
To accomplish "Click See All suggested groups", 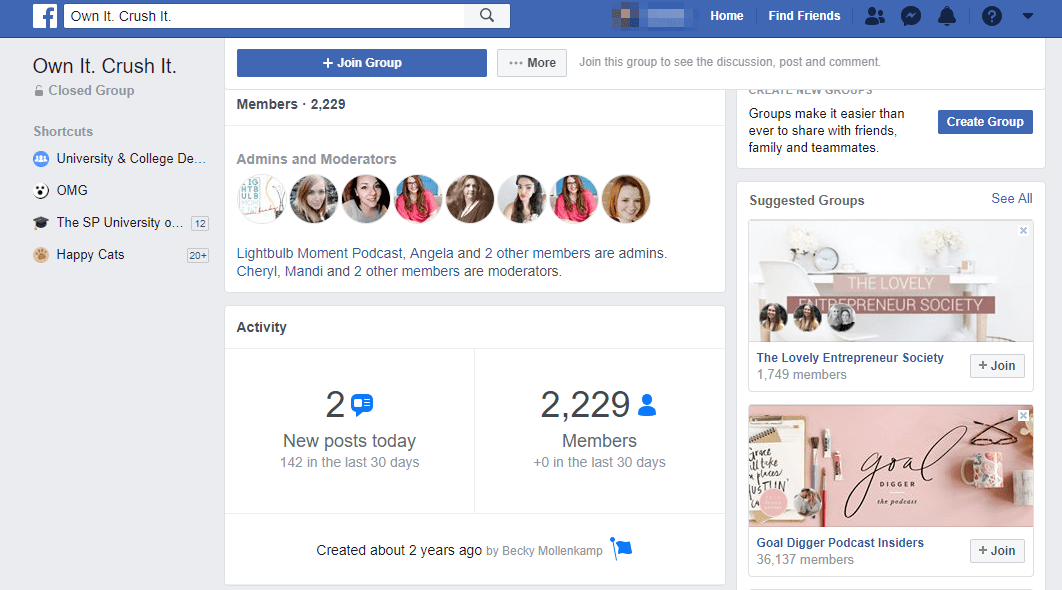I will tap(1012, 198).
